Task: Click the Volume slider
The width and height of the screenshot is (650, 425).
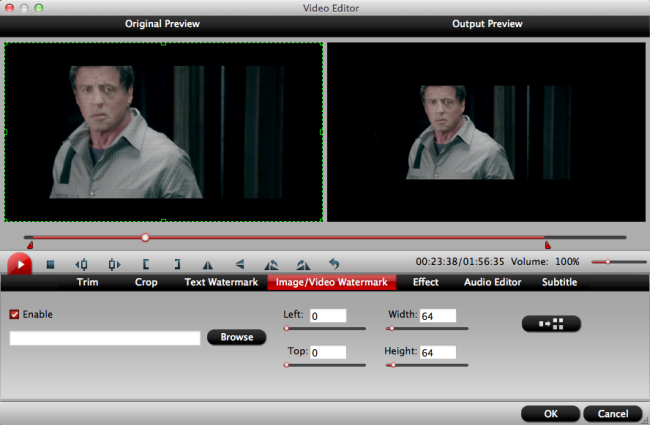Action: tap(619, 262)
